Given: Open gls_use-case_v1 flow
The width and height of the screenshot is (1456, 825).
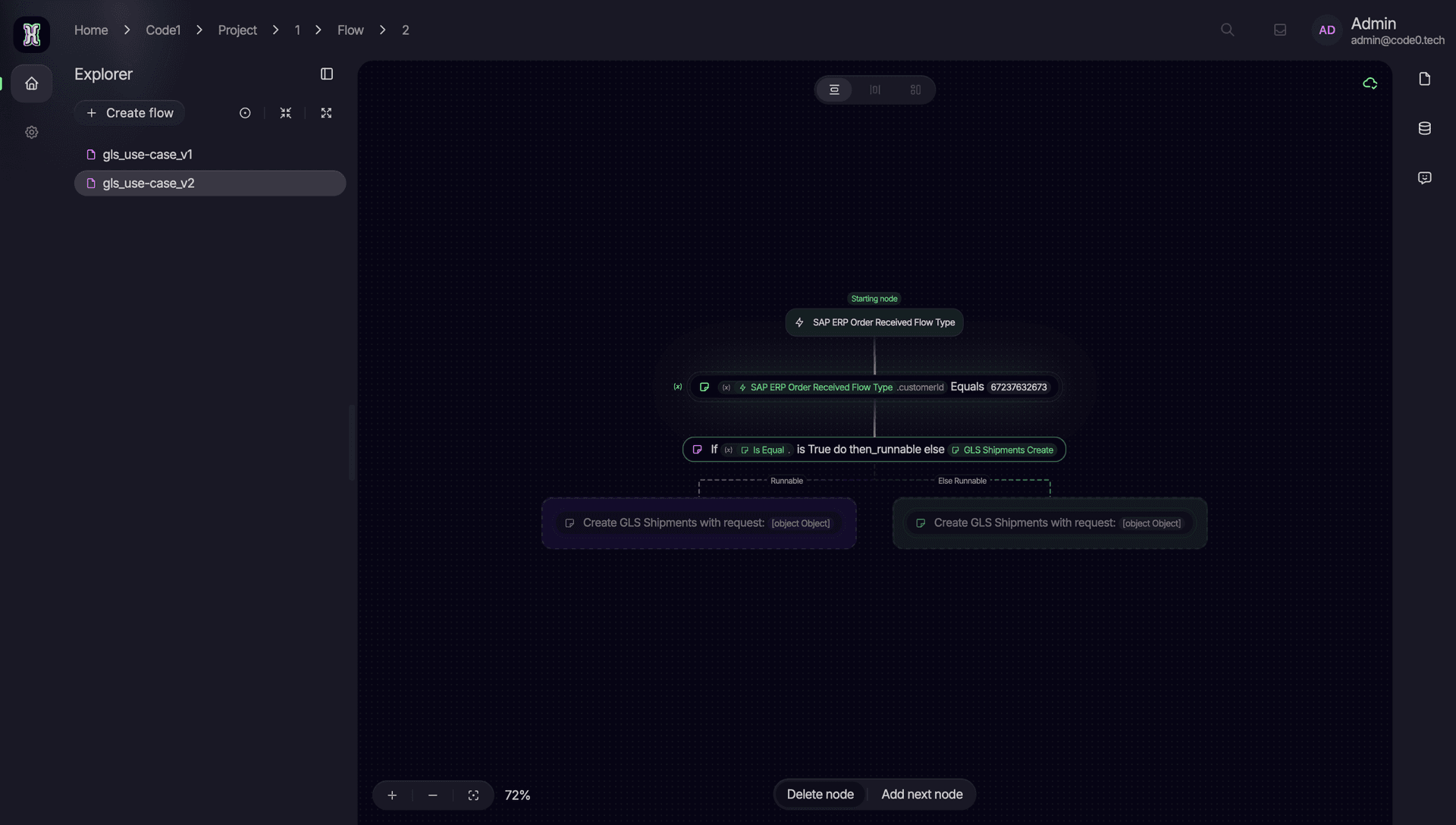Looking at the screenshot, I should [147, 155].
